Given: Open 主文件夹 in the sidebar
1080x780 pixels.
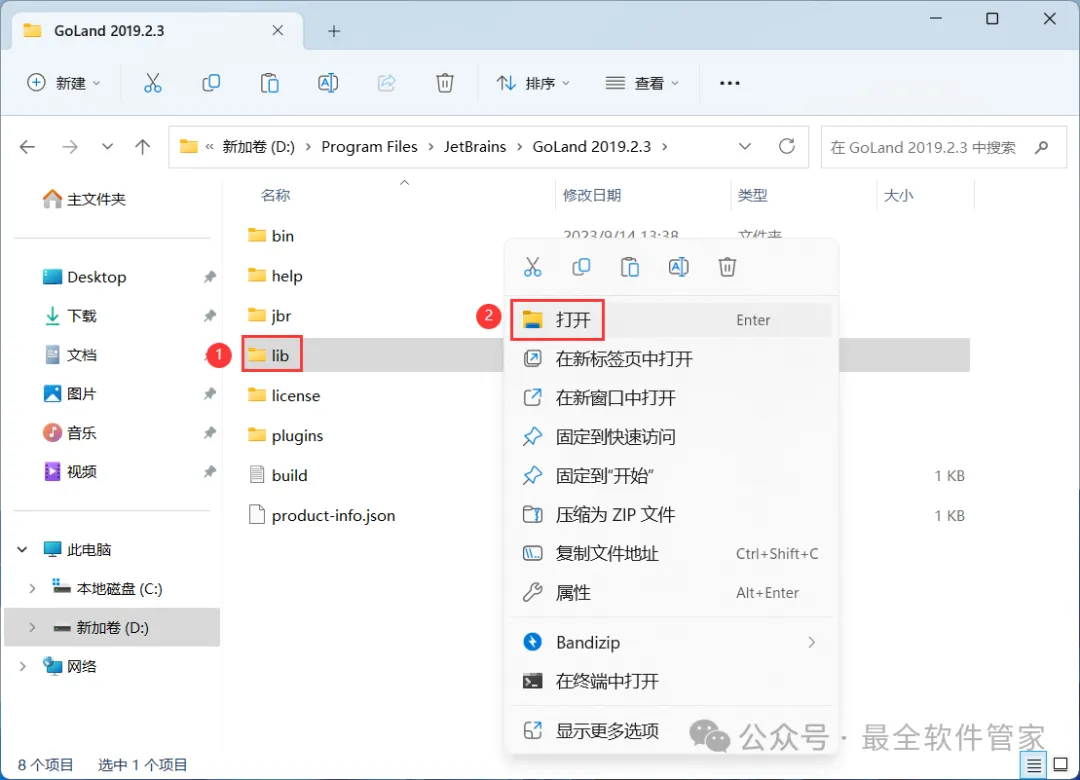Looking at the screenshot, I should pos(83,199).
